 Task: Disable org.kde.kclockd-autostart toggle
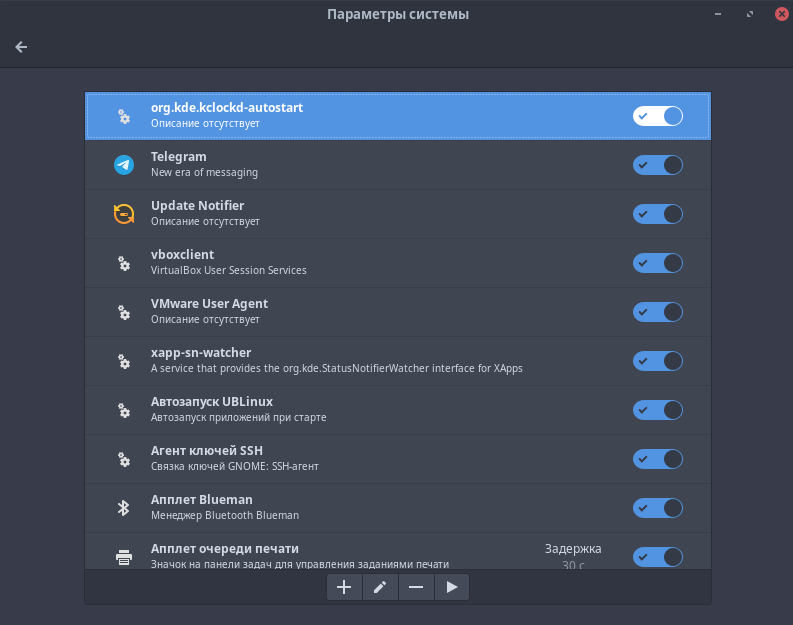(657, 116)
